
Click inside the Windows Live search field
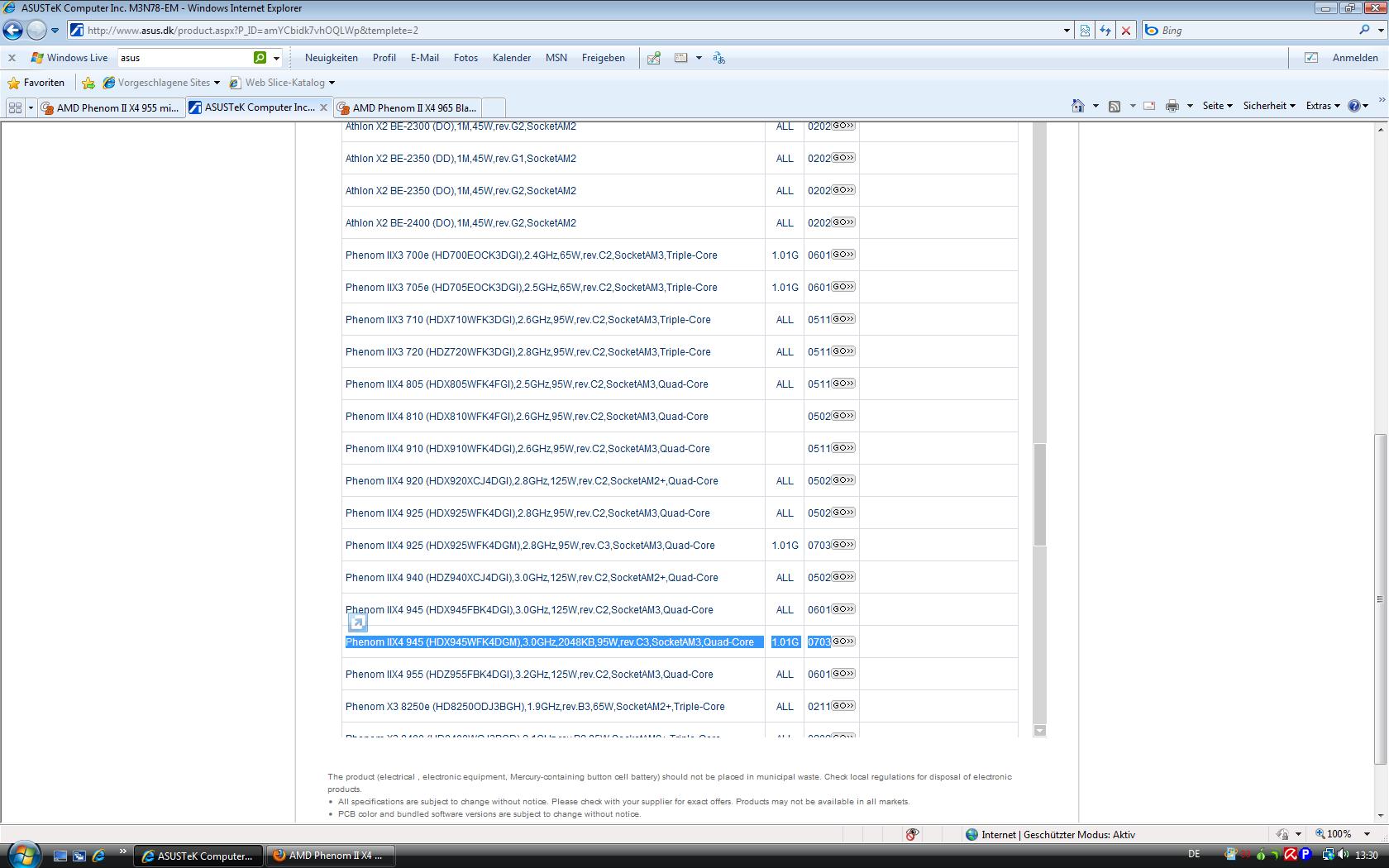point(185,58)
